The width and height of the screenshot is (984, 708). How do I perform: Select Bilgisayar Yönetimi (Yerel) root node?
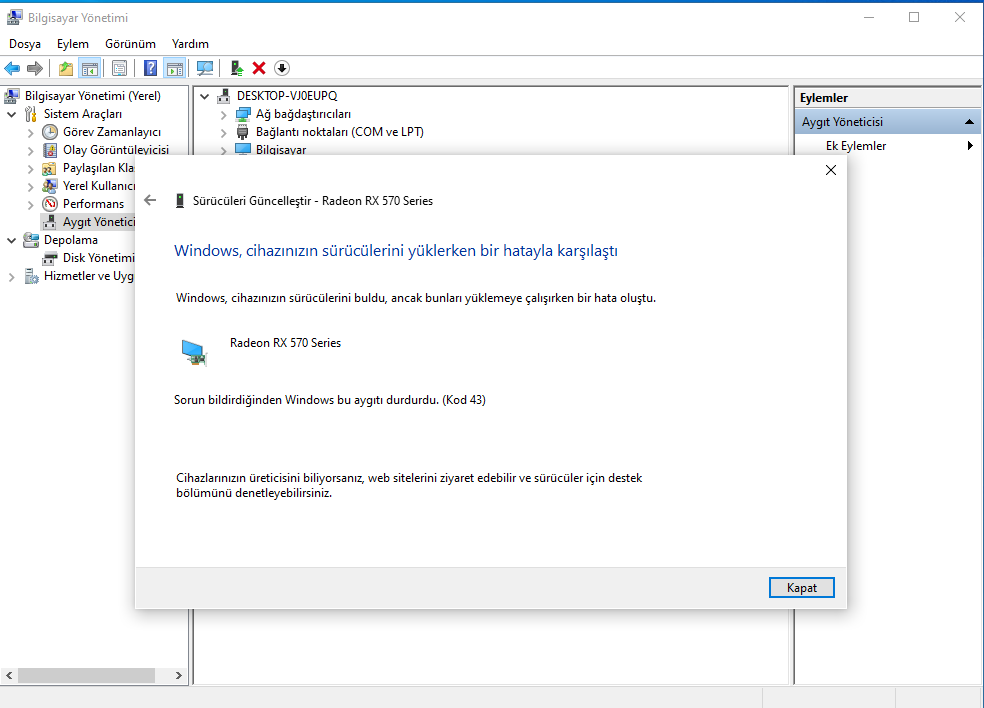tap(93, 96)
